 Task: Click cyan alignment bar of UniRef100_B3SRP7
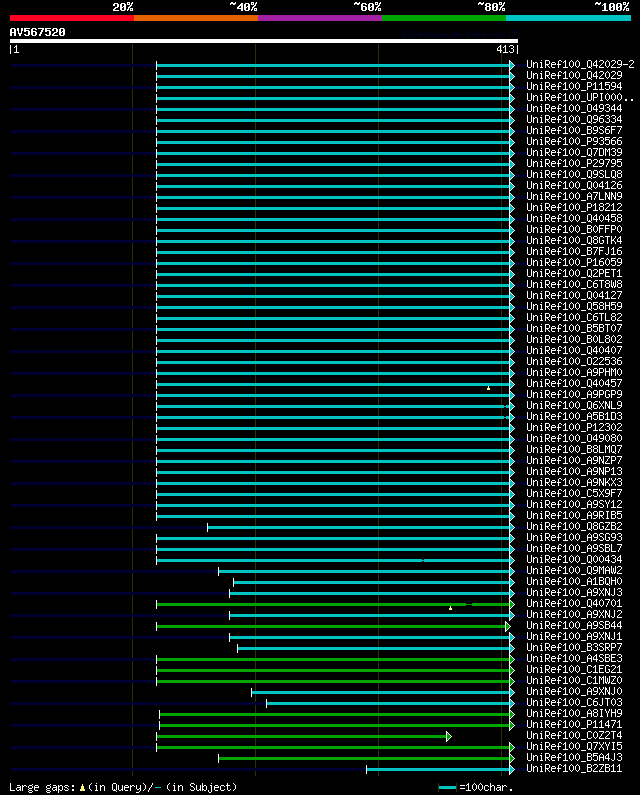click(374, 648)
